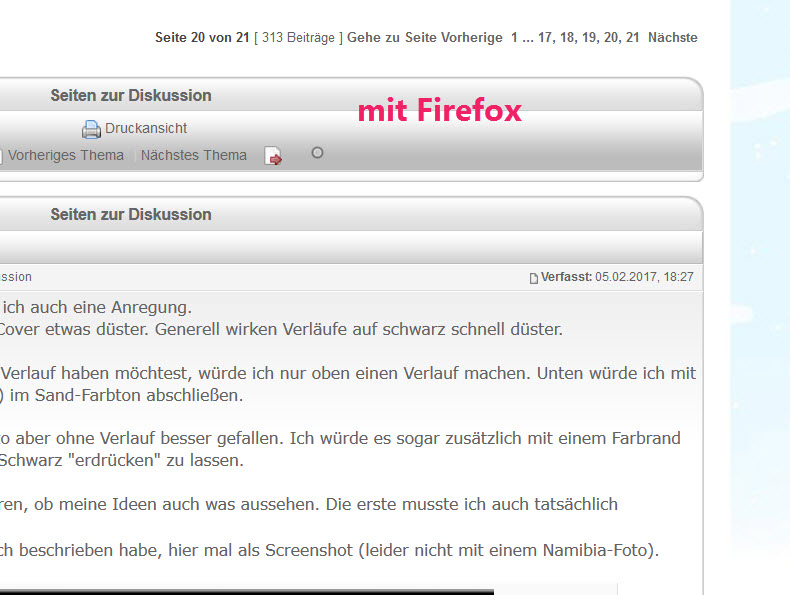Click the Seite 20 von 21 text
790x595 pixels.
tap(202, 38)
